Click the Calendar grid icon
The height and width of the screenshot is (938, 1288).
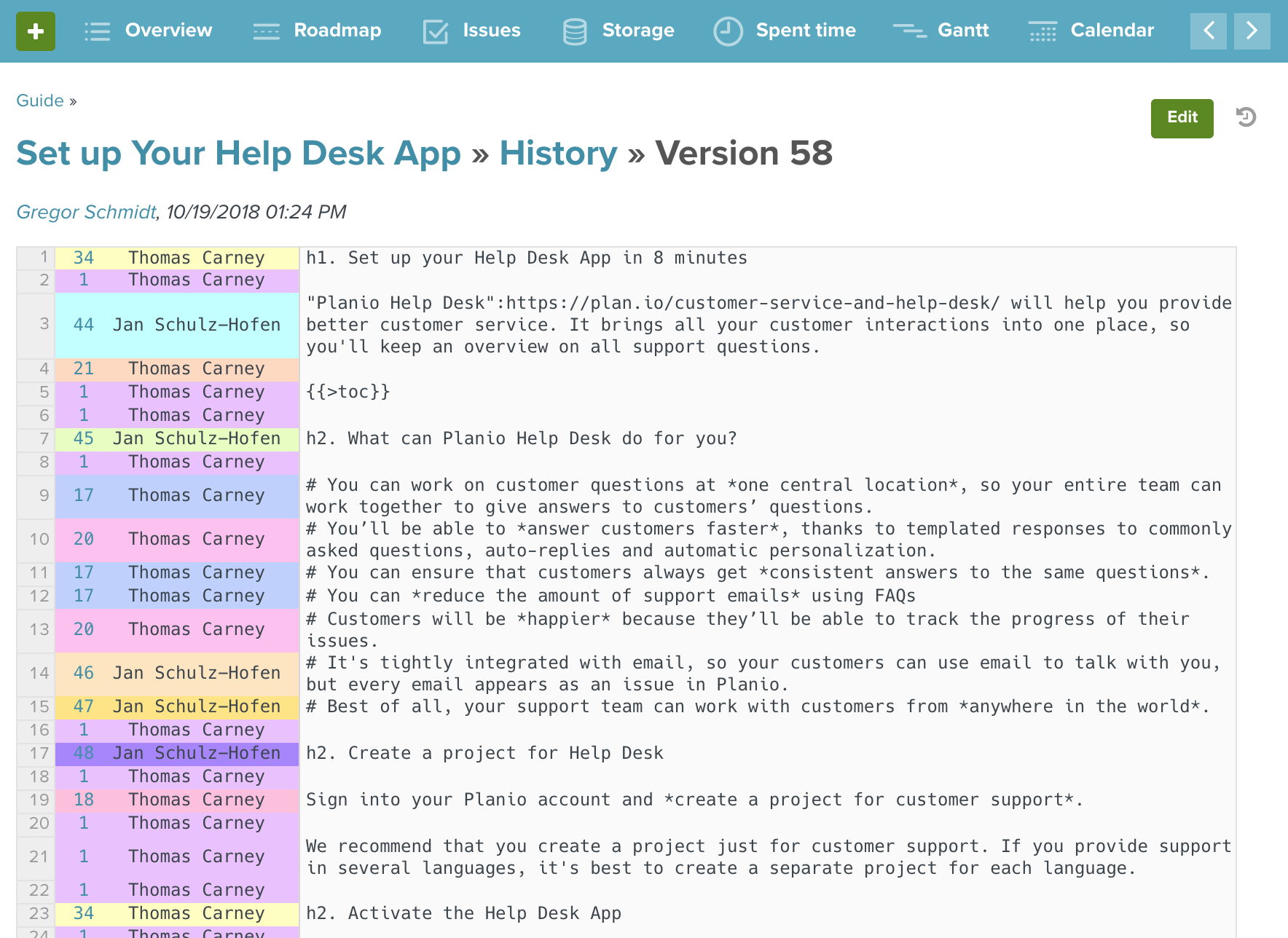pos(1042,31)
